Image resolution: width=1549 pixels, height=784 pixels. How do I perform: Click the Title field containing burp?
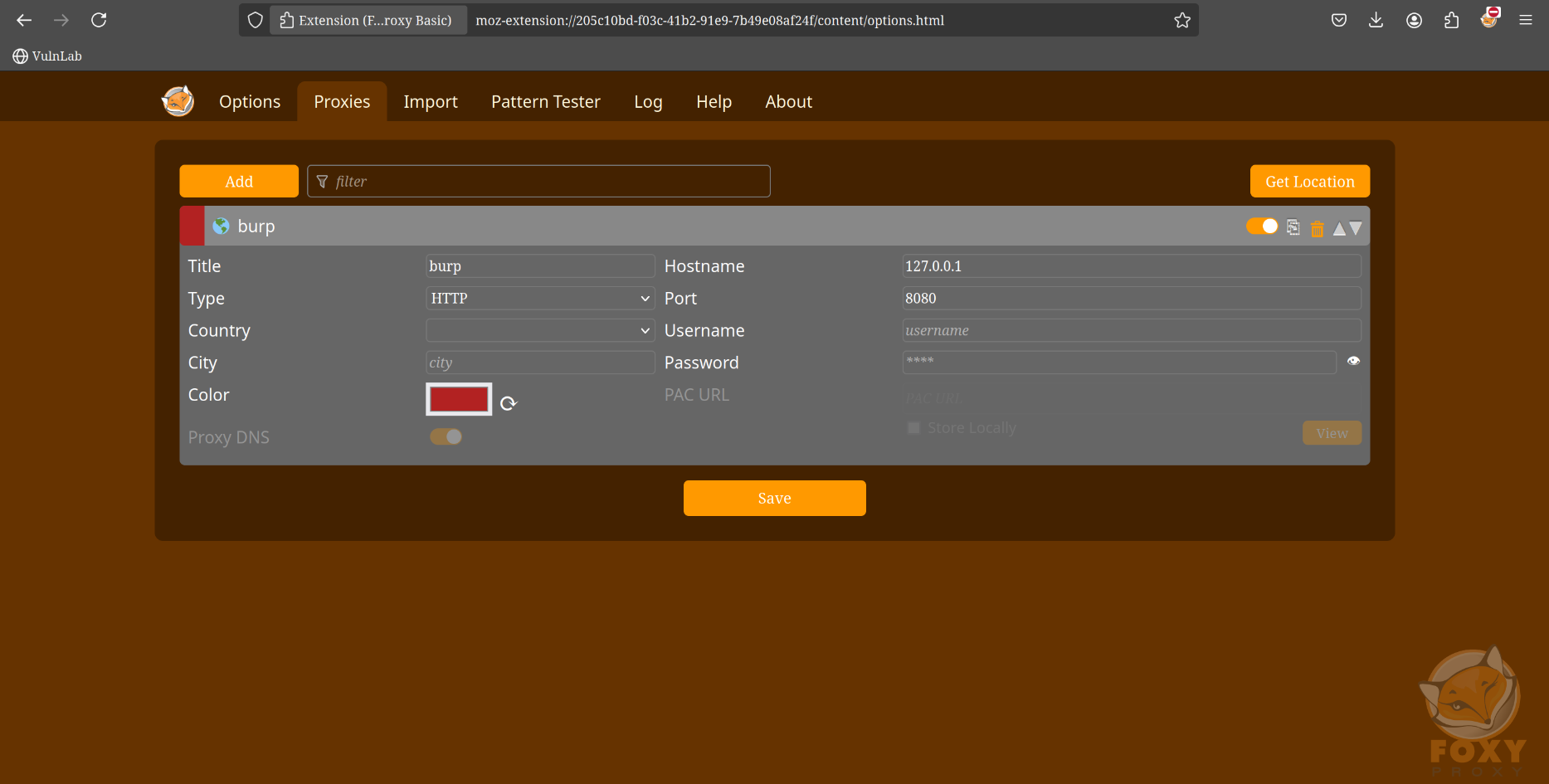point(540,266)
